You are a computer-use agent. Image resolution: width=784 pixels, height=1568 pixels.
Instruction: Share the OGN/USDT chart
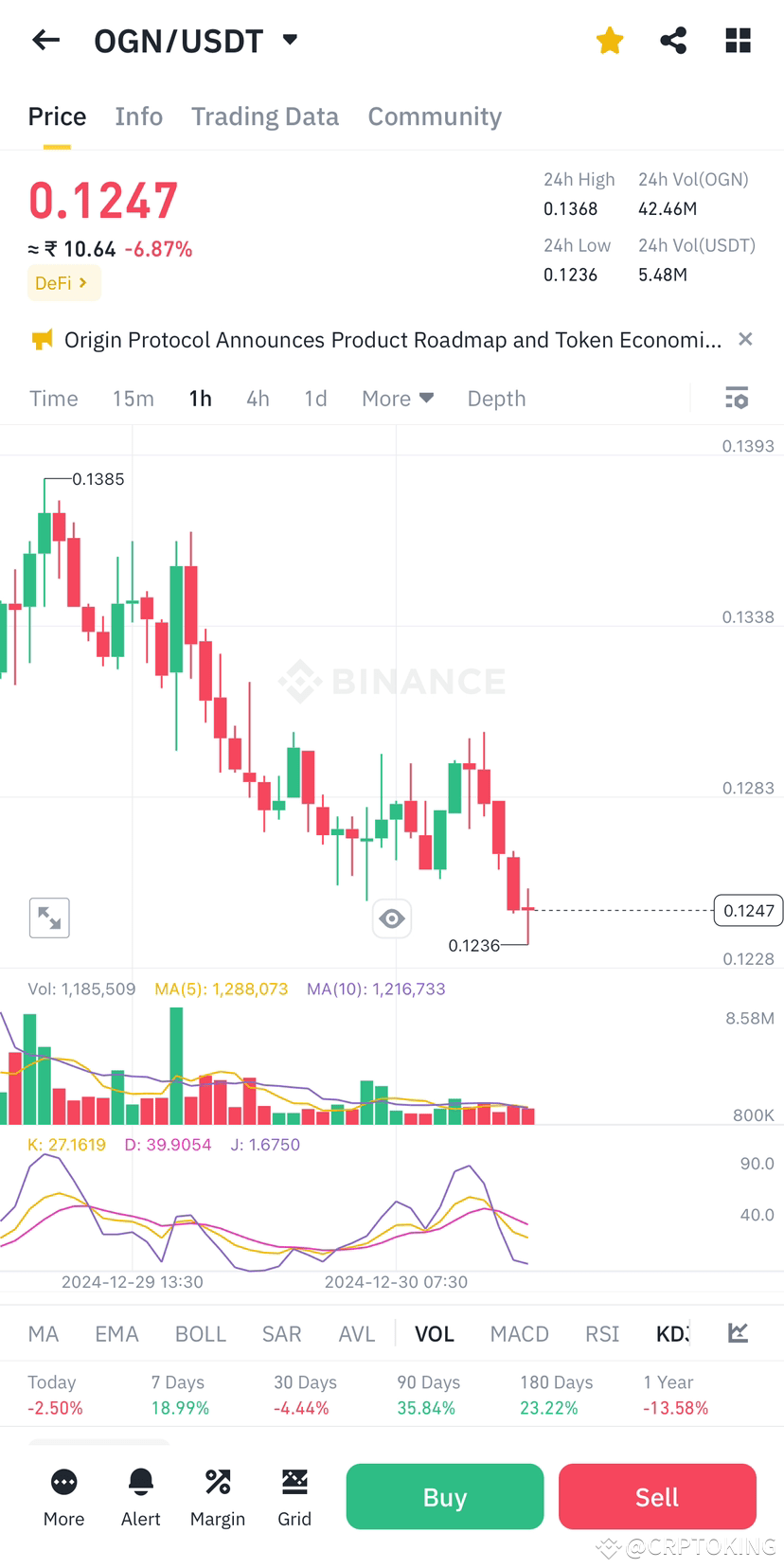[673, 40]
